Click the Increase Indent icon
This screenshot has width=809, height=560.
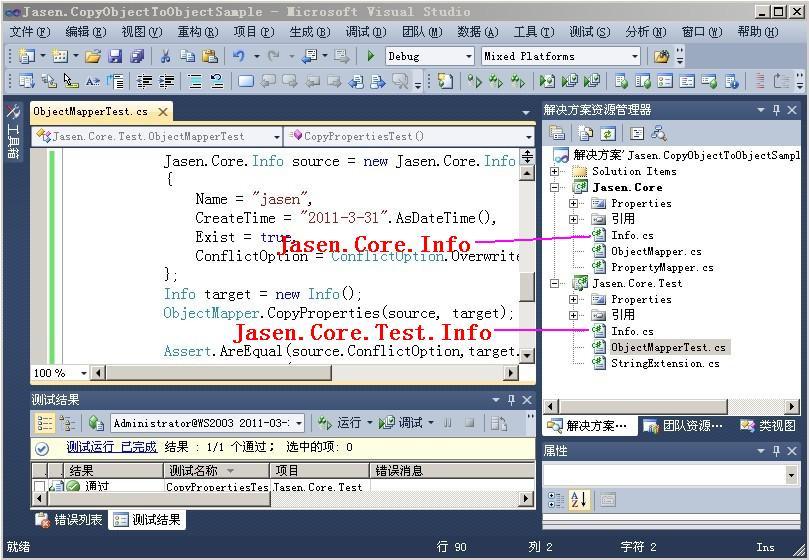pyautogui.click(x=166, y=81)
